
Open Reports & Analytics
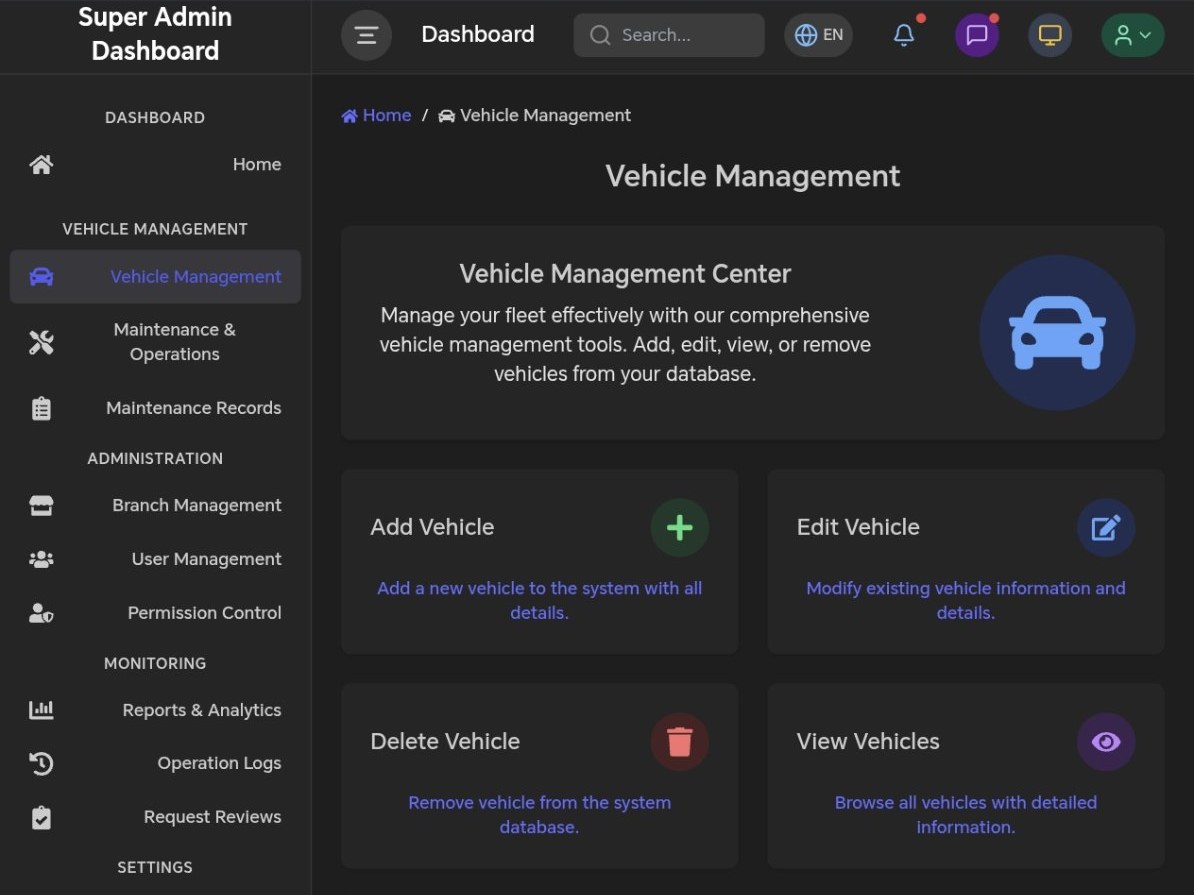coord(155,710)
